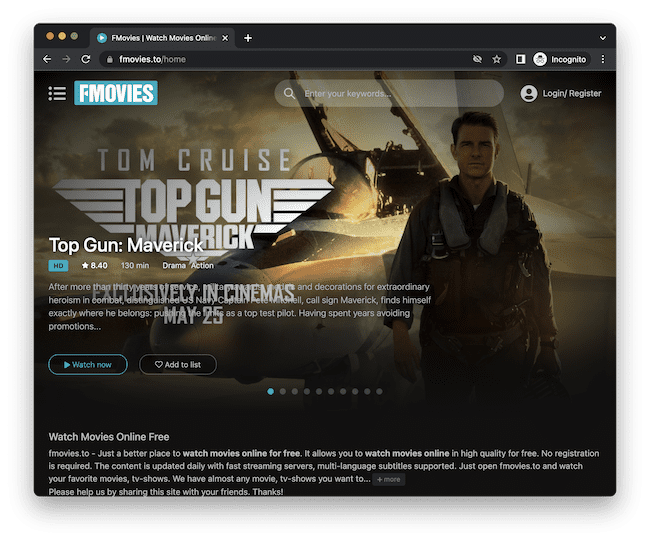
Task: Open the Top Gun: Maverick title
Action: click(126, 245)
